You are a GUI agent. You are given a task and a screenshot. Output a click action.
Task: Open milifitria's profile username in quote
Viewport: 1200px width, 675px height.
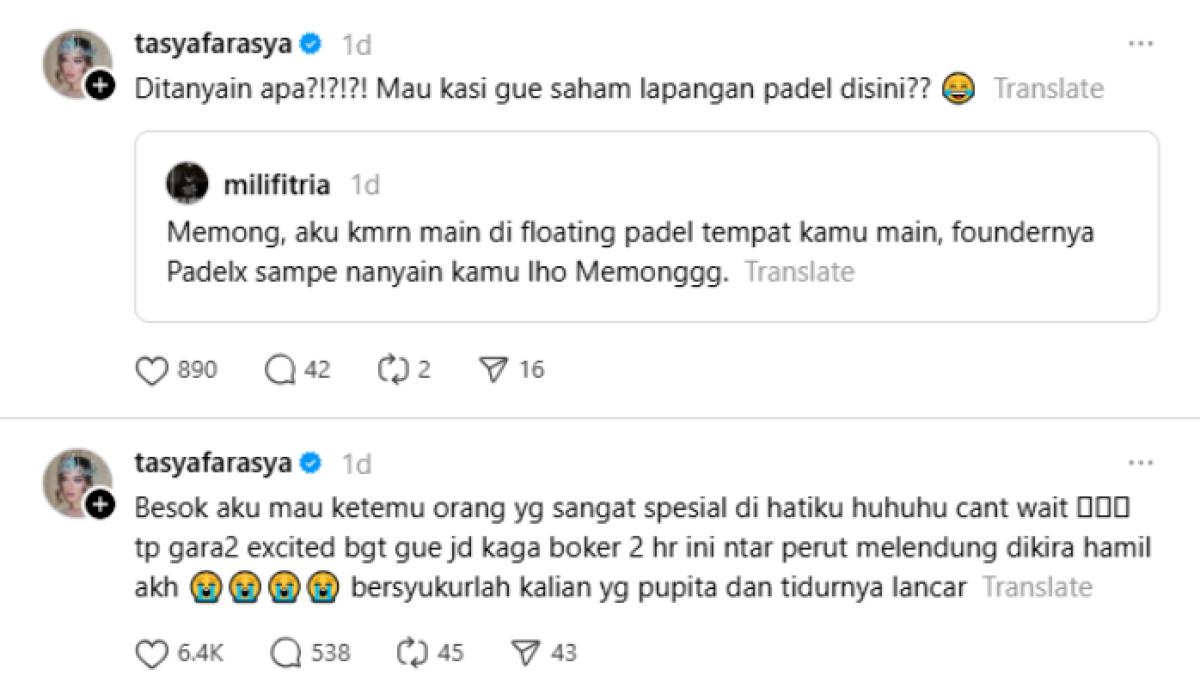coord(276,185)
